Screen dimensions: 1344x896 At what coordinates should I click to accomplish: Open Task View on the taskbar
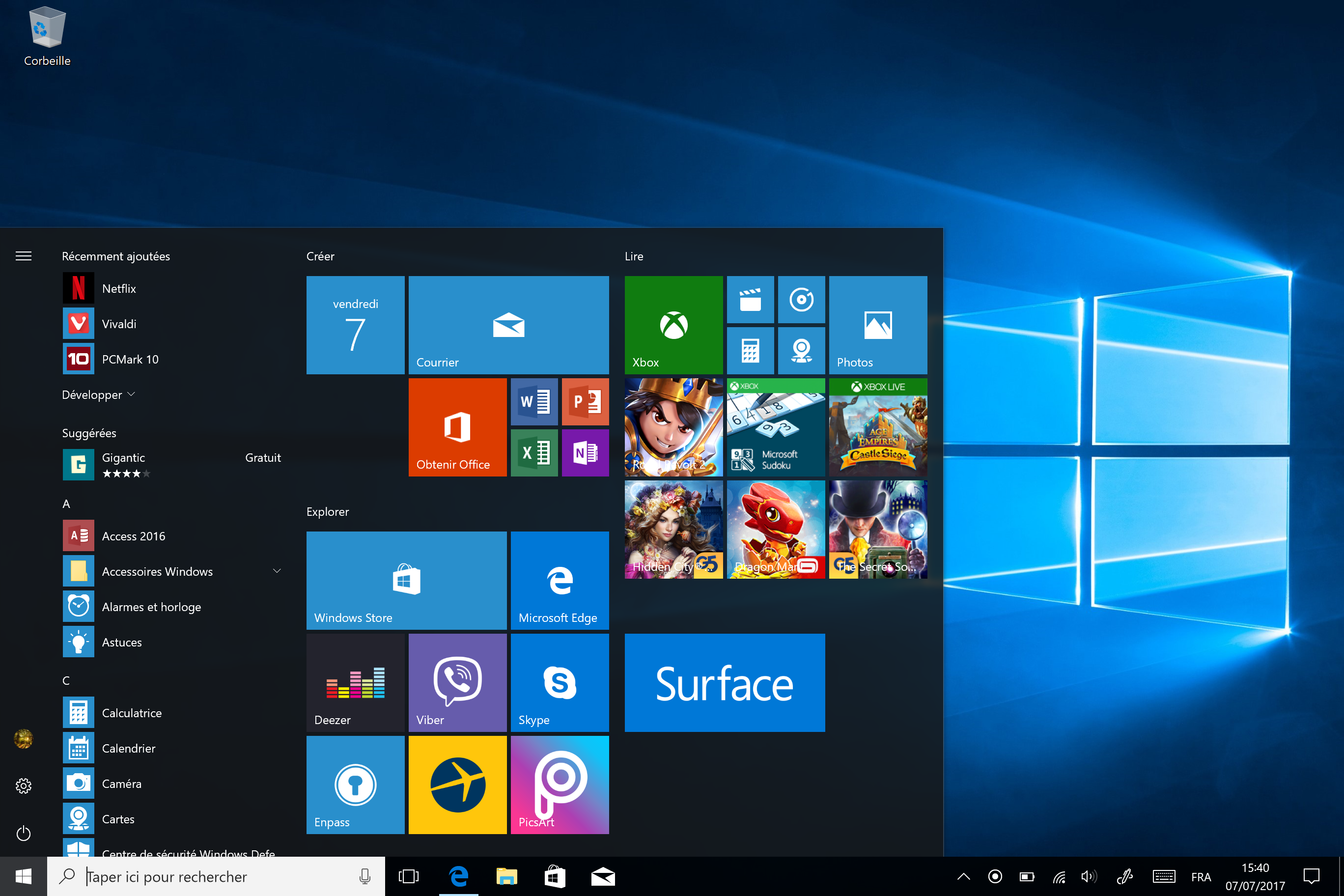click(409, 876)
